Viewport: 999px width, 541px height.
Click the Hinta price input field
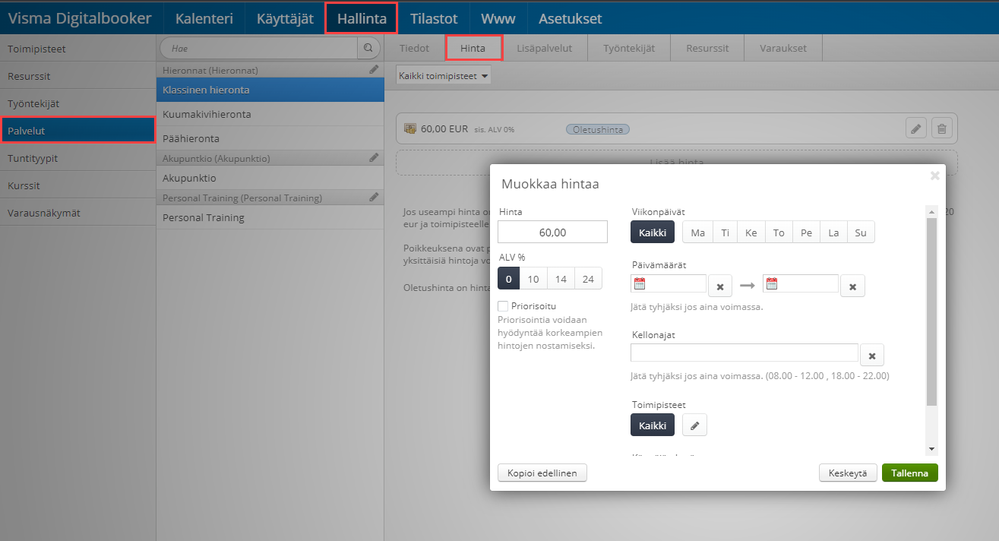[552, 232]
